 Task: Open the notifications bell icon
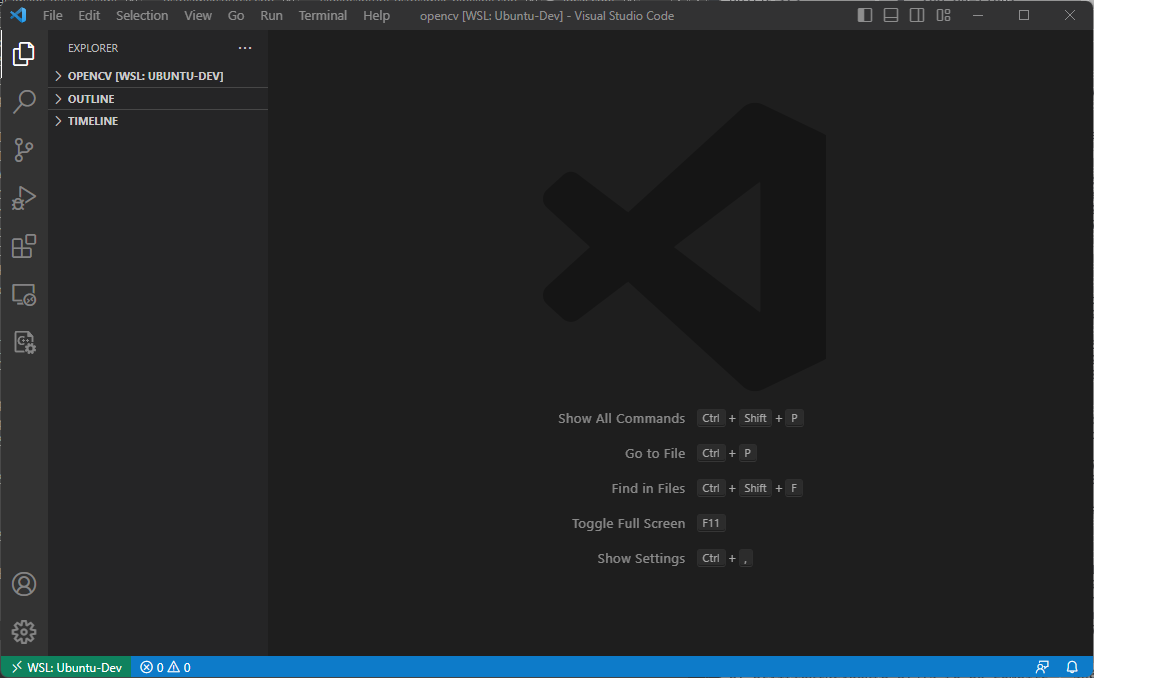pos(1072,667)
